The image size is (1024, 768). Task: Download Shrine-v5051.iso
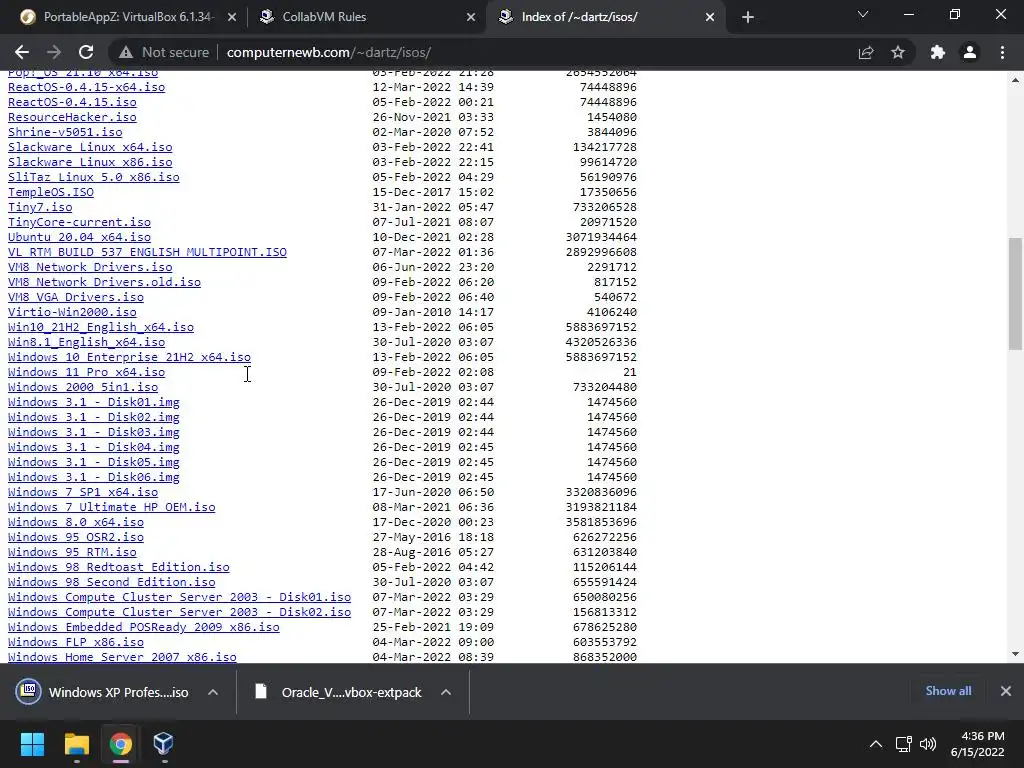65,132
